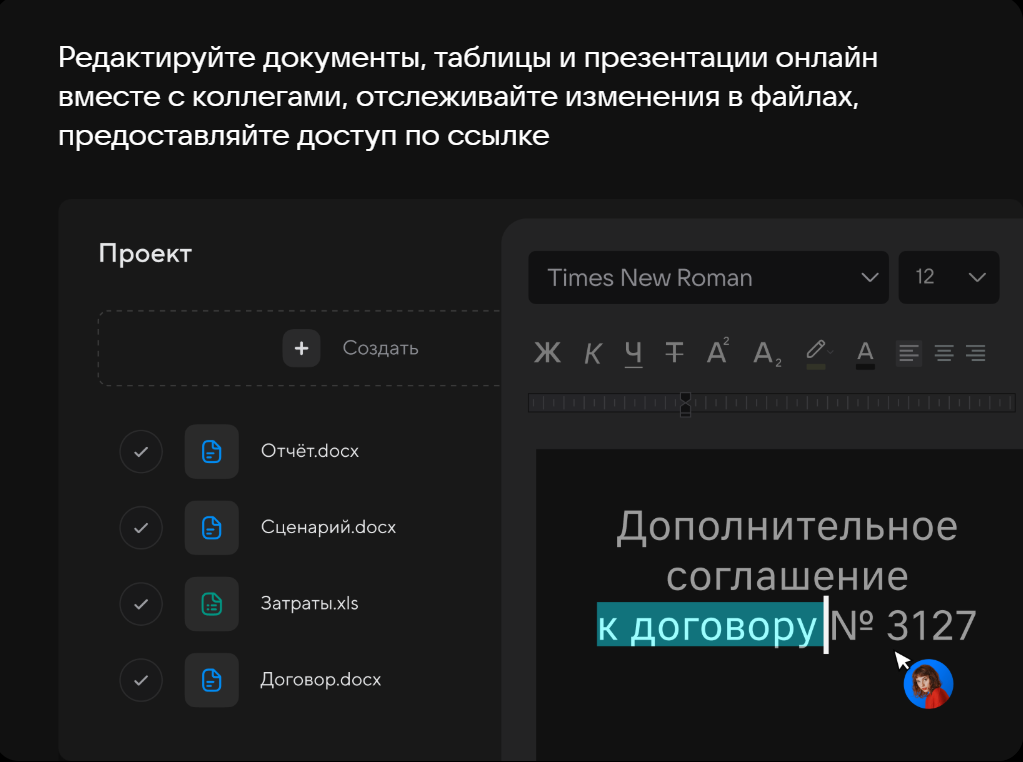Click the plus icon next to Создать
This screenshot has width=1023, height=762.
pyautogui.click(x=301, y=348)
